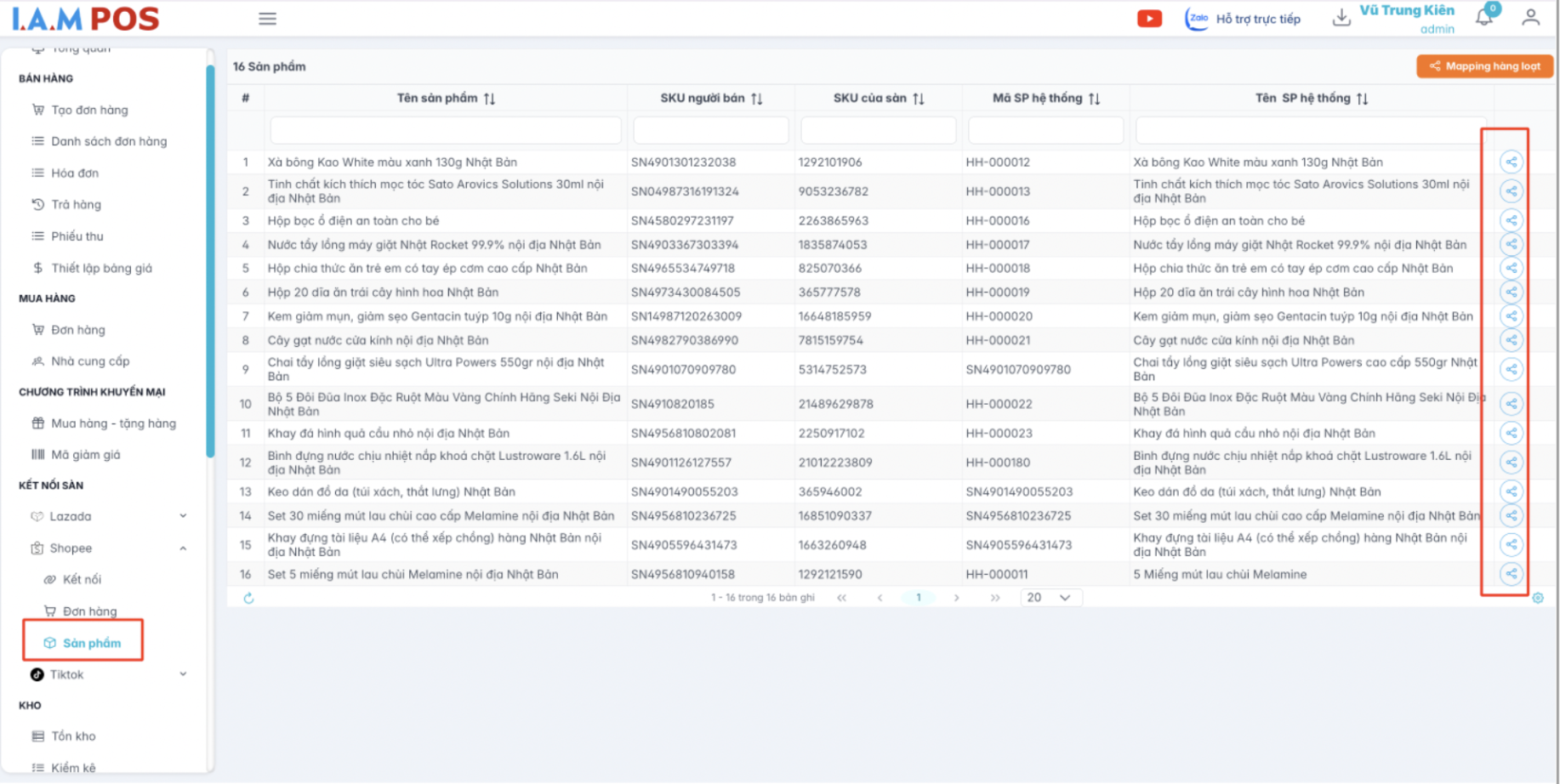
Task: Click the Mapping hàng loạt button
Action: coord(1484,66)
